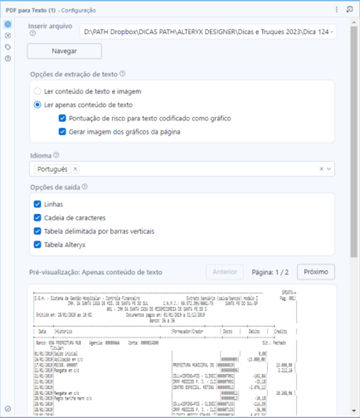Click the Navegar button
Image resolution: width=360 pixels, height=418 pixels.
pyautogui.click(x=64, y=51)
